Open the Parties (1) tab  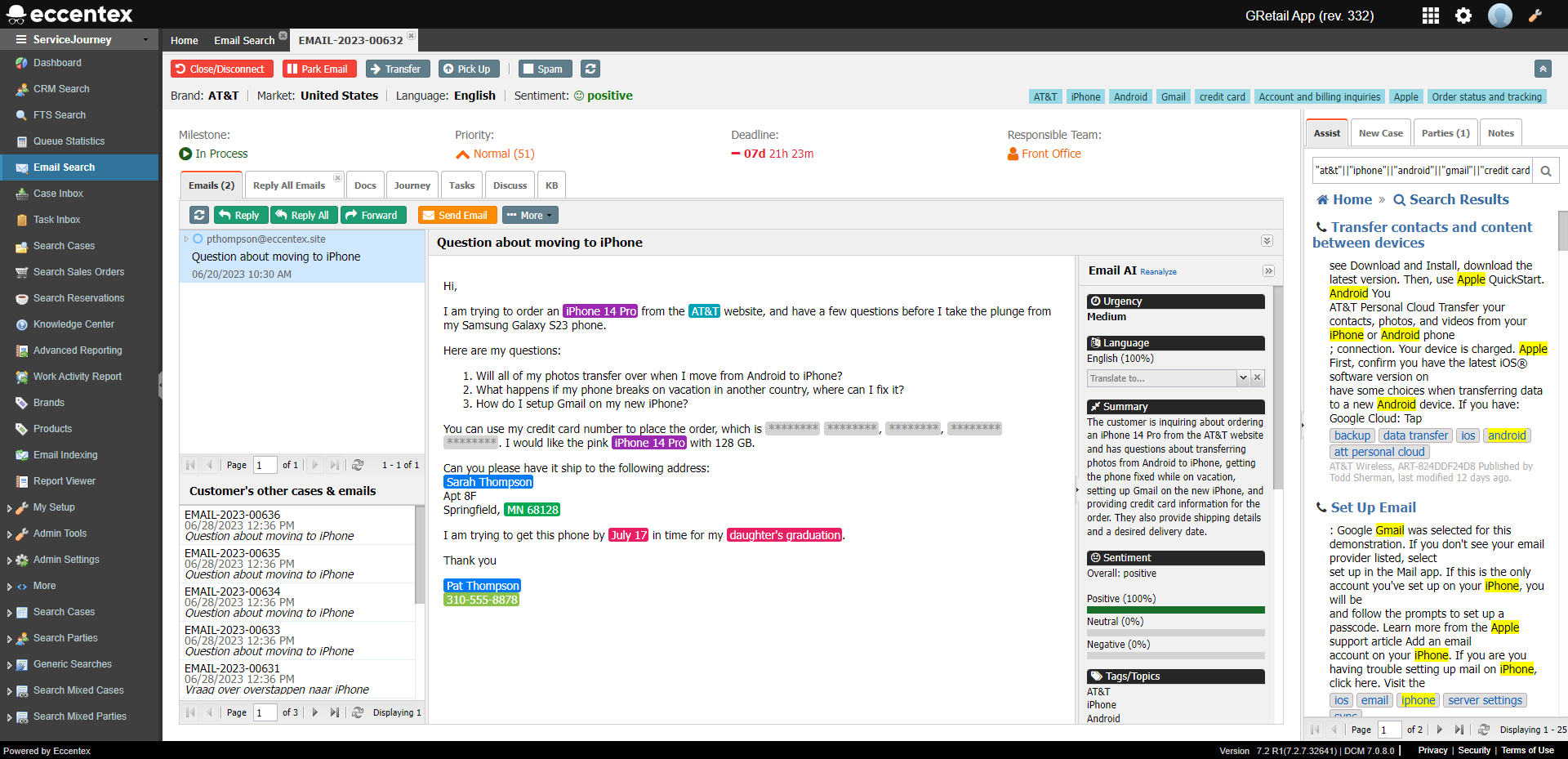[x=1444, y=132]
